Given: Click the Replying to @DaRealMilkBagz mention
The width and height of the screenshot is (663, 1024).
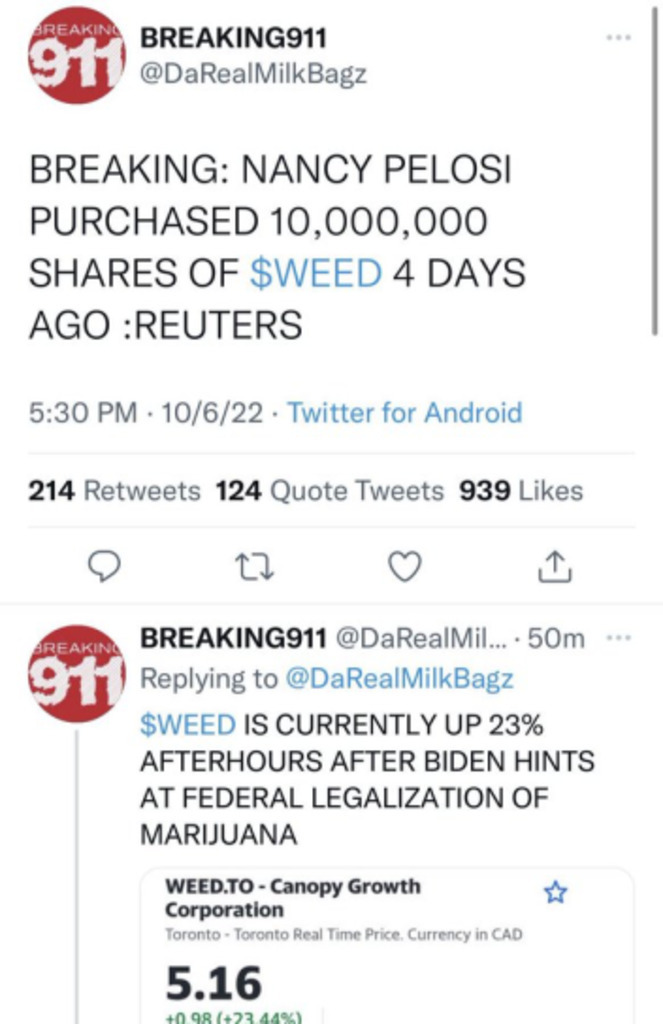Looking at the screenshot, I should click(399, 679).
